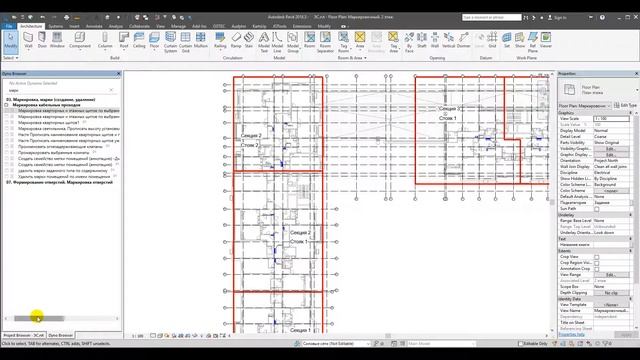Click the Sign In button
This screenshot has height=360, width=640.
557,18
